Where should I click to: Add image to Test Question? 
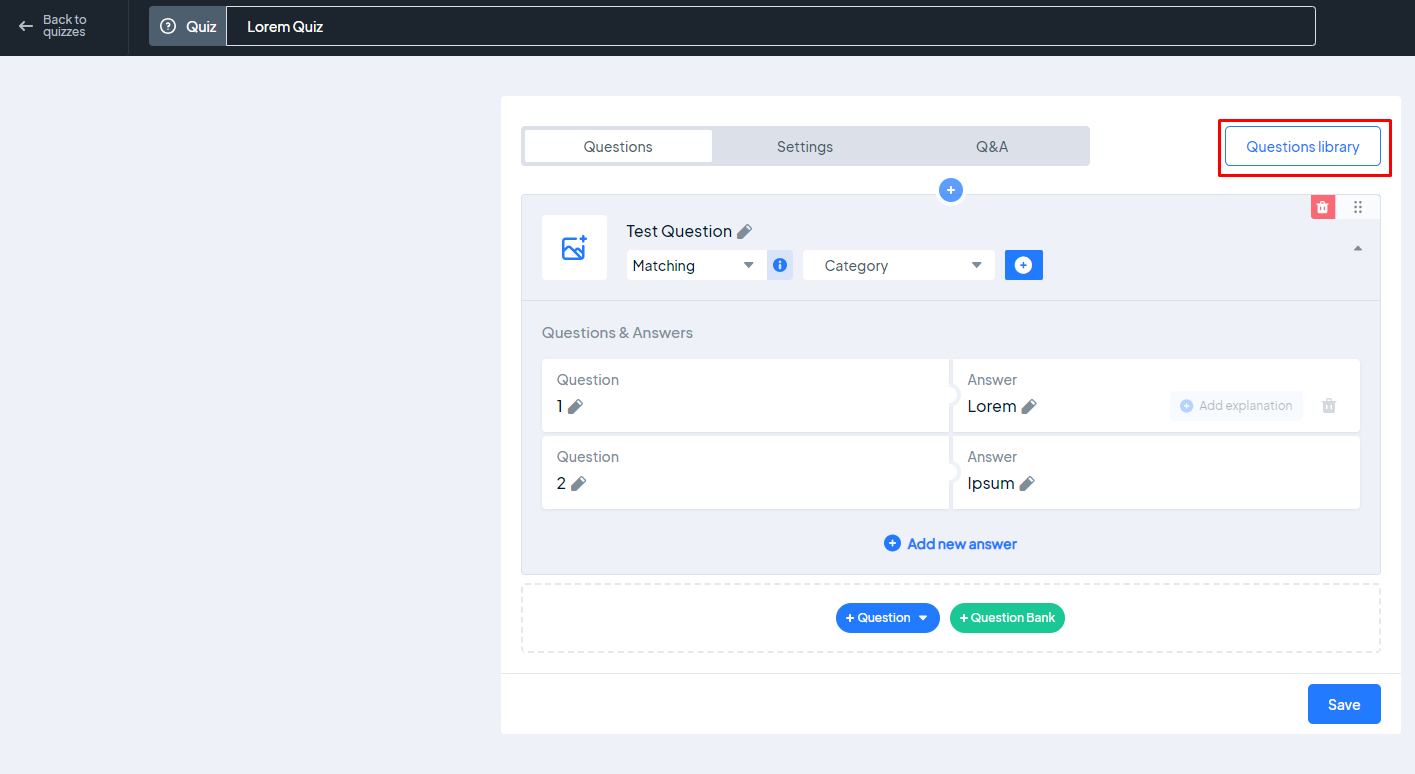coord(574,248)
